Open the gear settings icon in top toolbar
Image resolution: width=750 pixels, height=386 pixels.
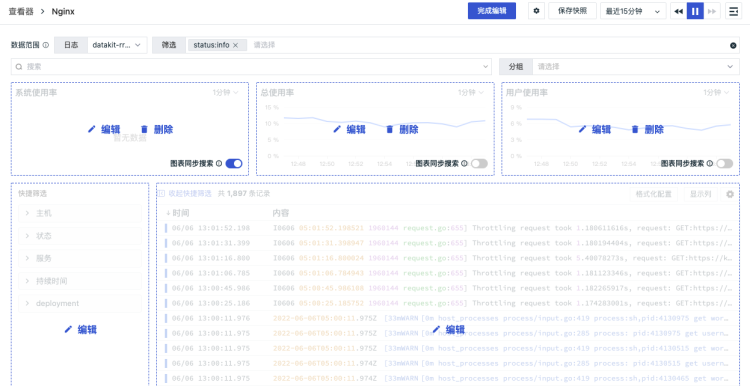click(536, 11)
